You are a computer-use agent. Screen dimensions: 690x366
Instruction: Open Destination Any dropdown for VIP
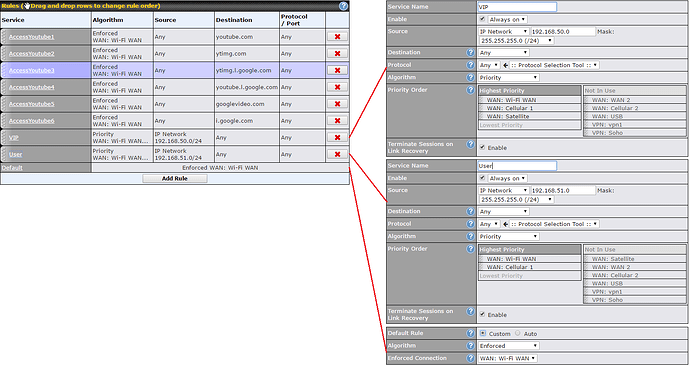point(504,53)
